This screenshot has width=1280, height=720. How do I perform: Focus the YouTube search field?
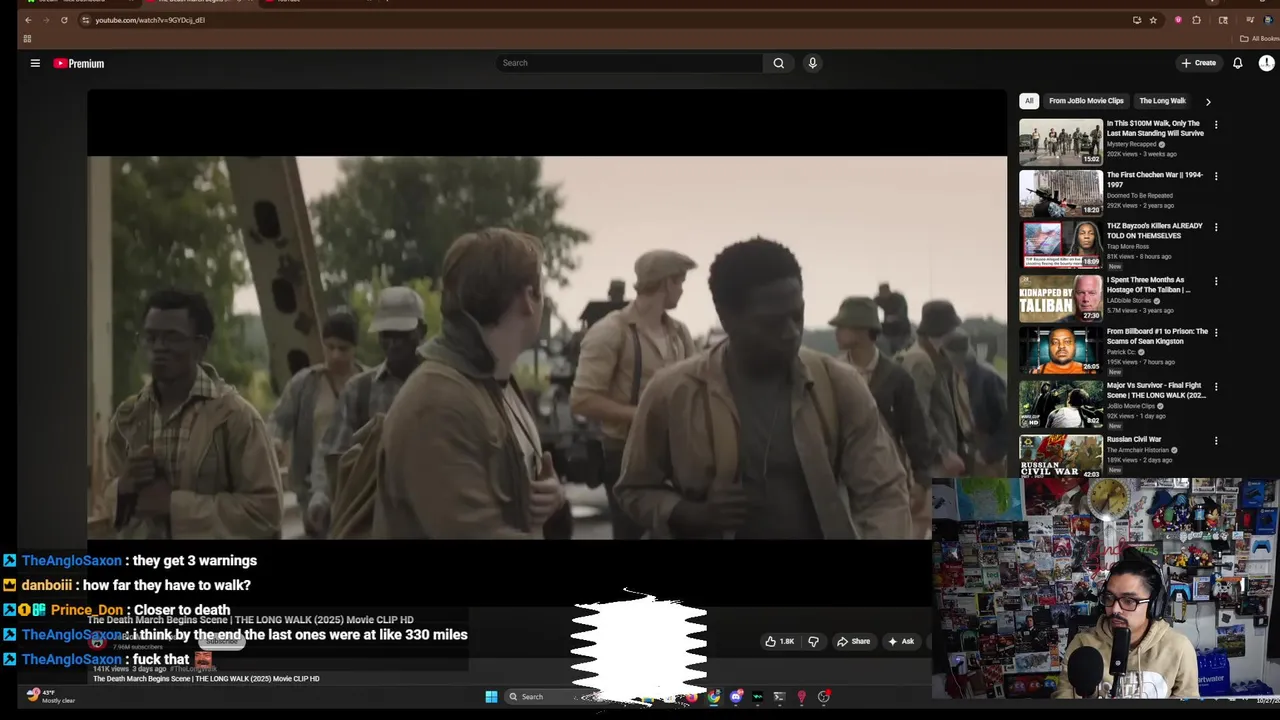coord(630,63)
